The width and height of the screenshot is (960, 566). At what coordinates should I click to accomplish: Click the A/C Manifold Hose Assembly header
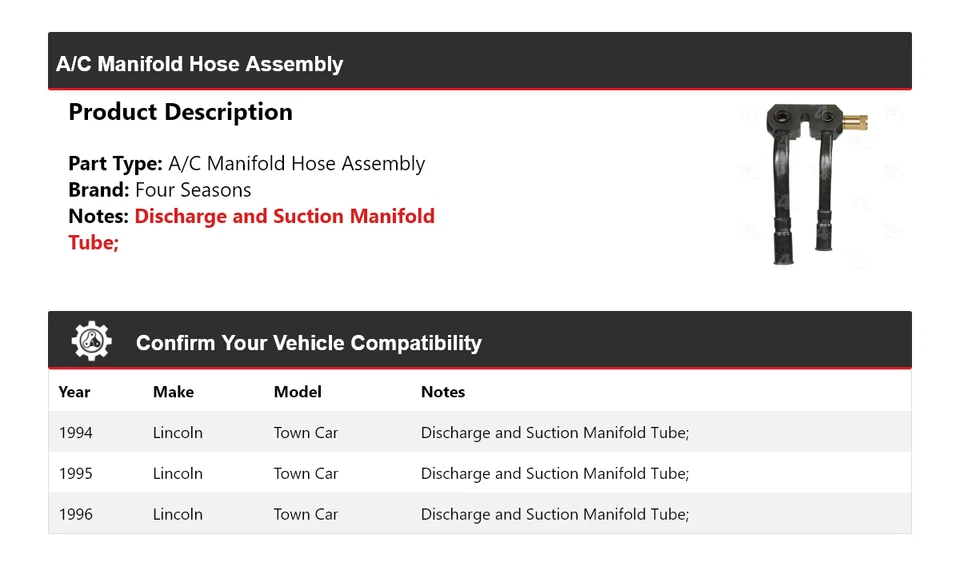click(200, 64)
